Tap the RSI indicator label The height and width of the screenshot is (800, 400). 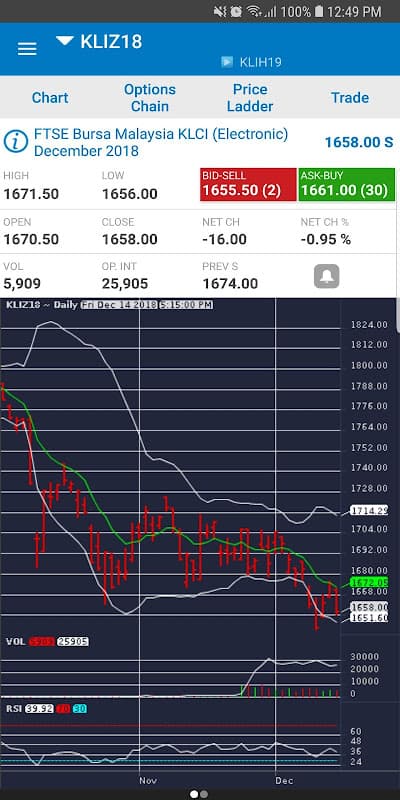click(x=13, y=709)
